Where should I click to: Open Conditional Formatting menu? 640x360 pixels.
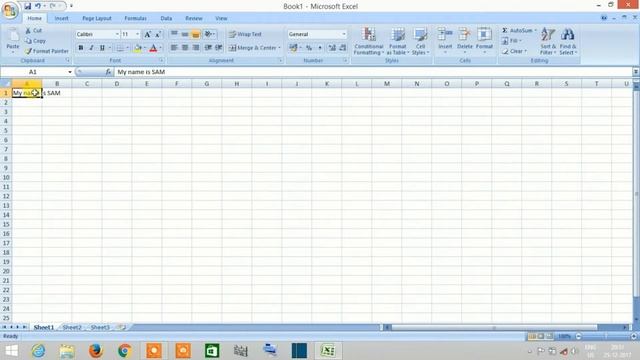[x=369, y=41]
